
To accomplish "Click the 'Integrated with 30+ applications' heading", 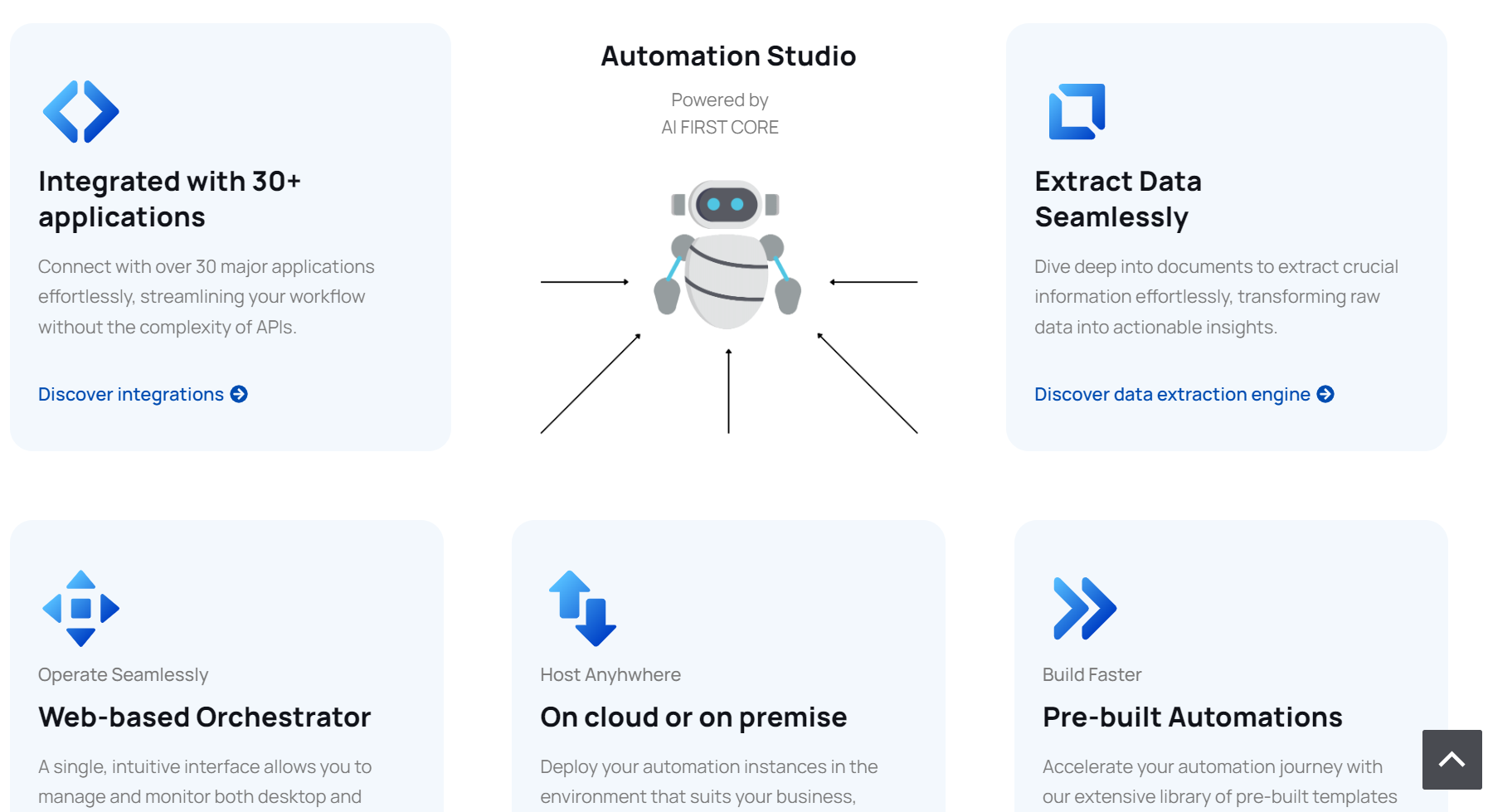I will 169,199.
